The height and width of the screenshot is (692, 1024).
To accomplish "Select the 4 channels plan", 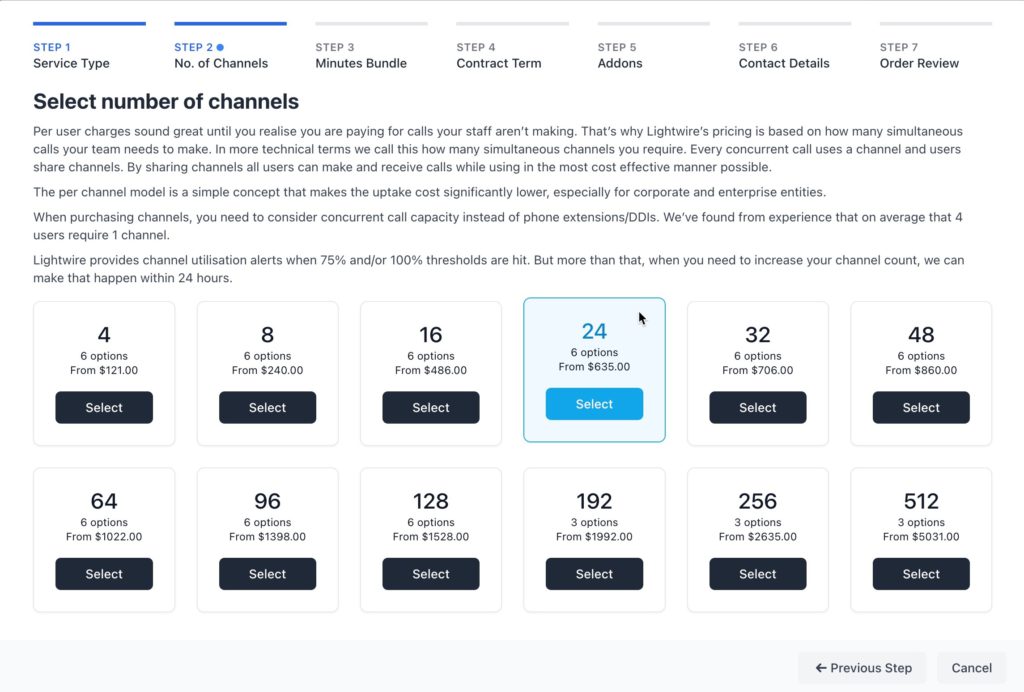I will pos(104,407).
